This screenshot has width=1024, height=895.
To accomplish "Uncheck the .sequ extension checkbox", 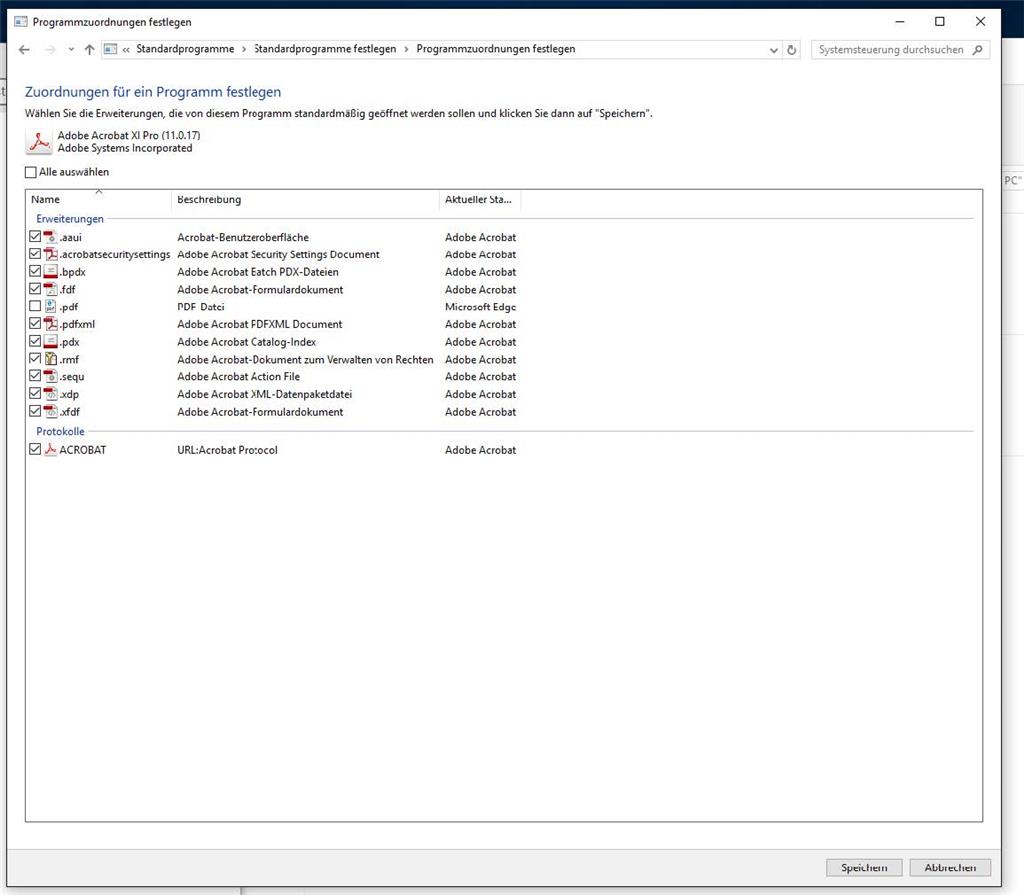I will click(35, 376).
